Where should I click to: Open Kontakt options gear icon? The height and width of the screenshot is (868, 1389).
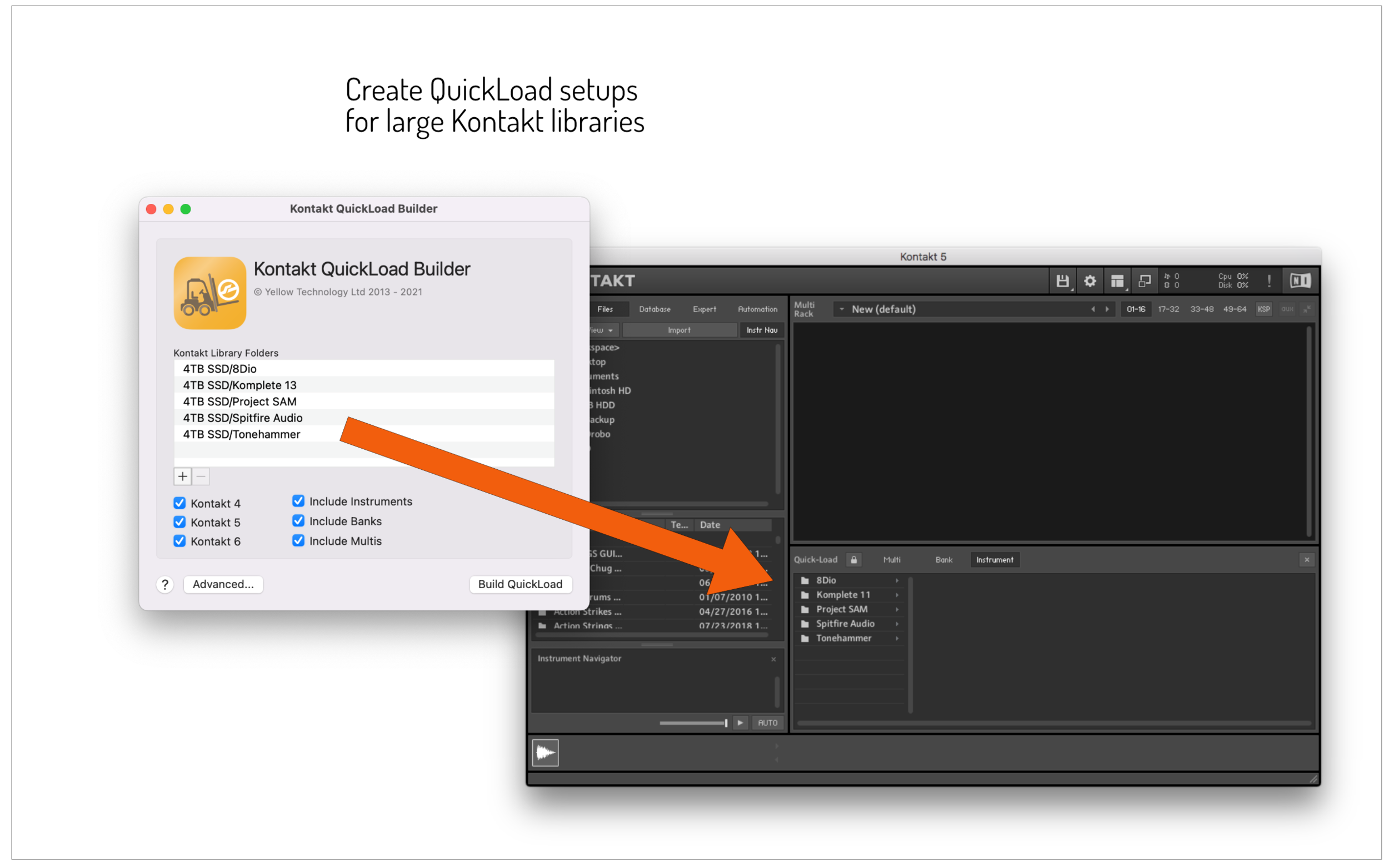pos(1090,280)
